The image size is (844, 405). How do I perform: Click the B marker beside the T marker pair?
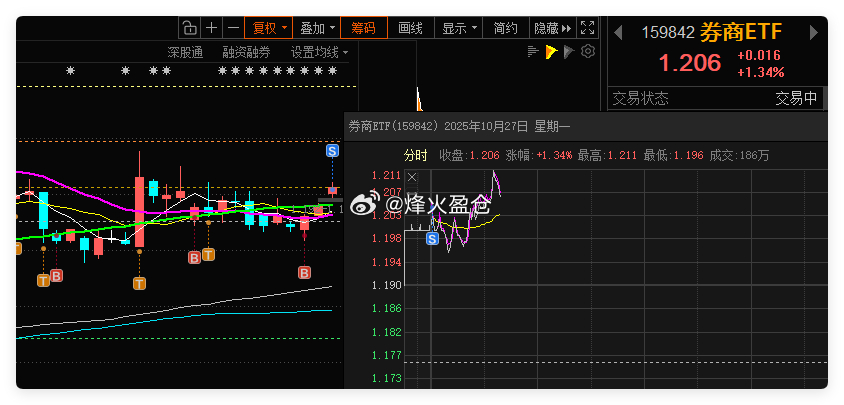pyautogui.click(x=194, y=257)
